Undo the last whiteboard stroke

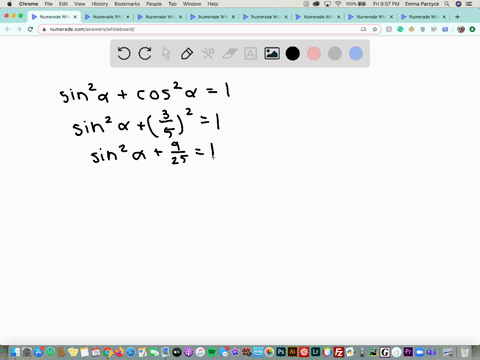pos(124,53)
